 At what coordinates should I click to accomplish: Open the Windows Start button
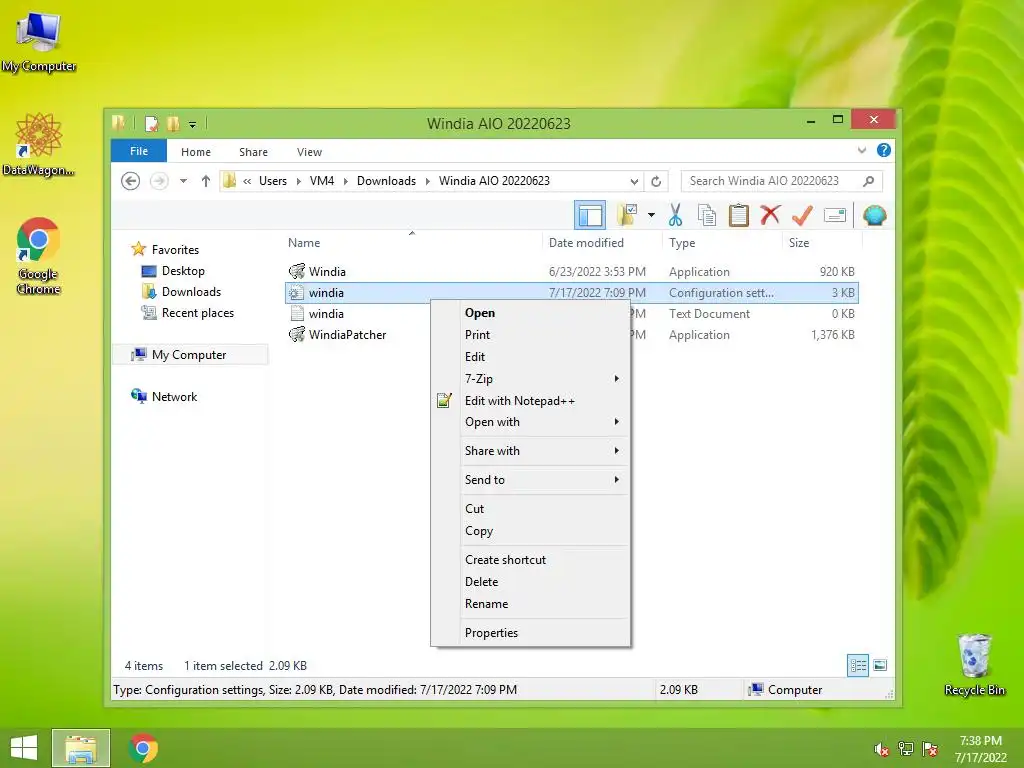click(x=24, y=748)
